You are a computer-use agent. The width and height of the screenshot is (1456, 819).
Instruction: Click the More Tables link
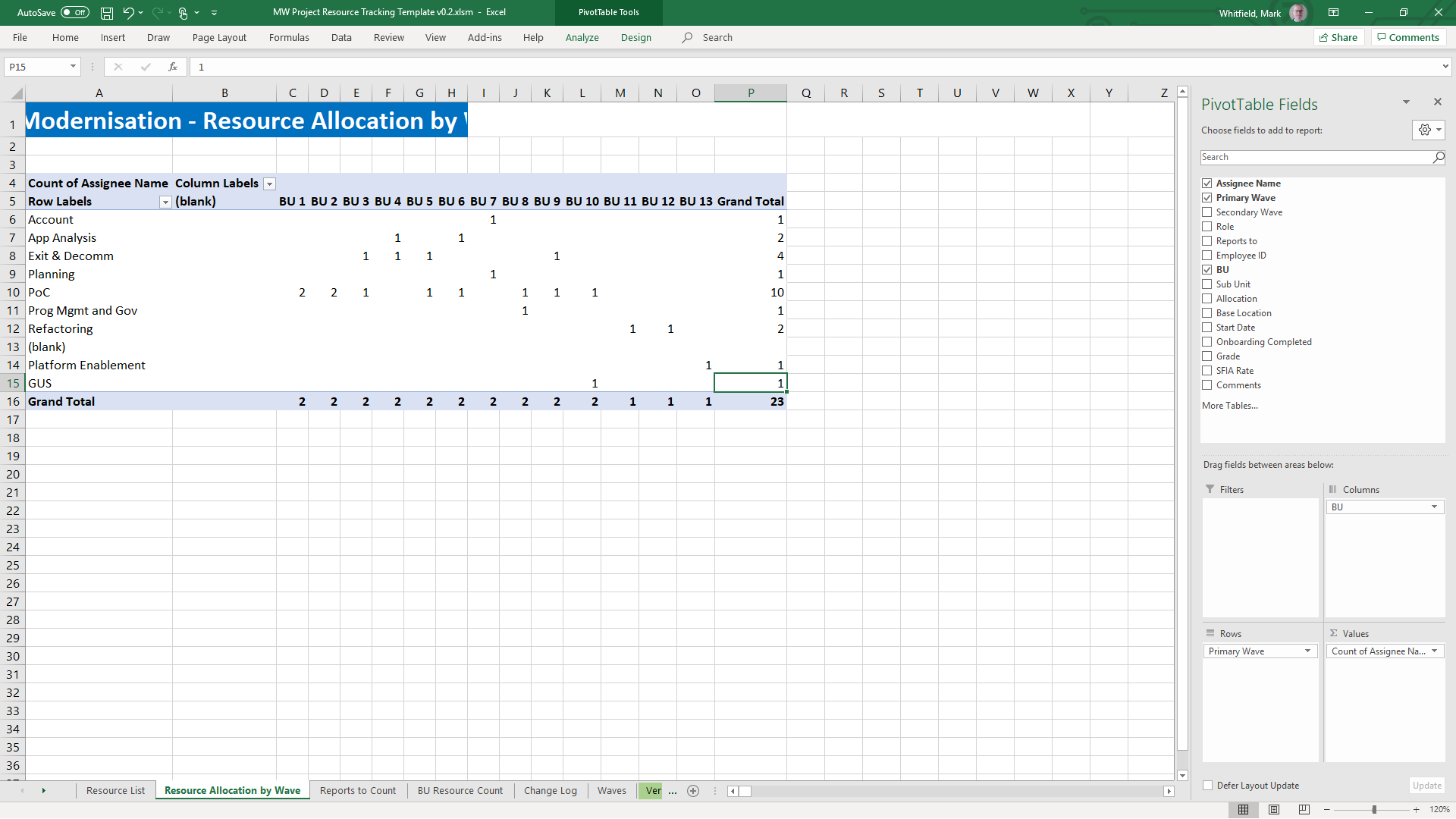point(1229,406)
